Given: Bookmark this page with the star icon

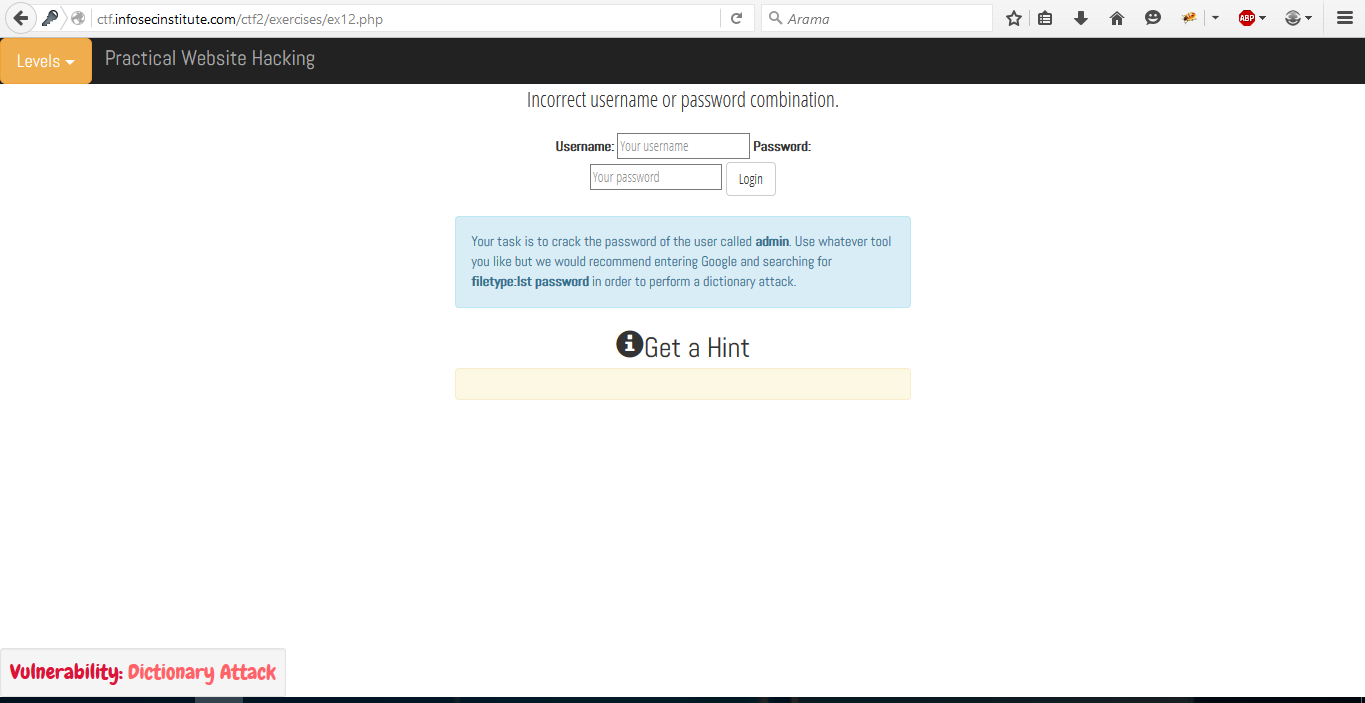Looking at the screenshot, I should click(1014, 18).
